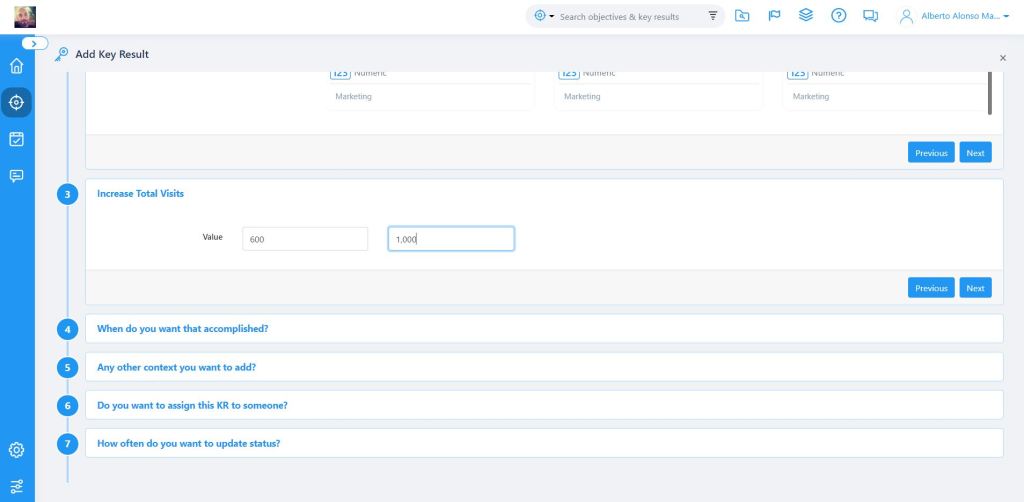Open the feedback chat icon in sidebar
1024x502 pixels.
[x=16, y=175]
